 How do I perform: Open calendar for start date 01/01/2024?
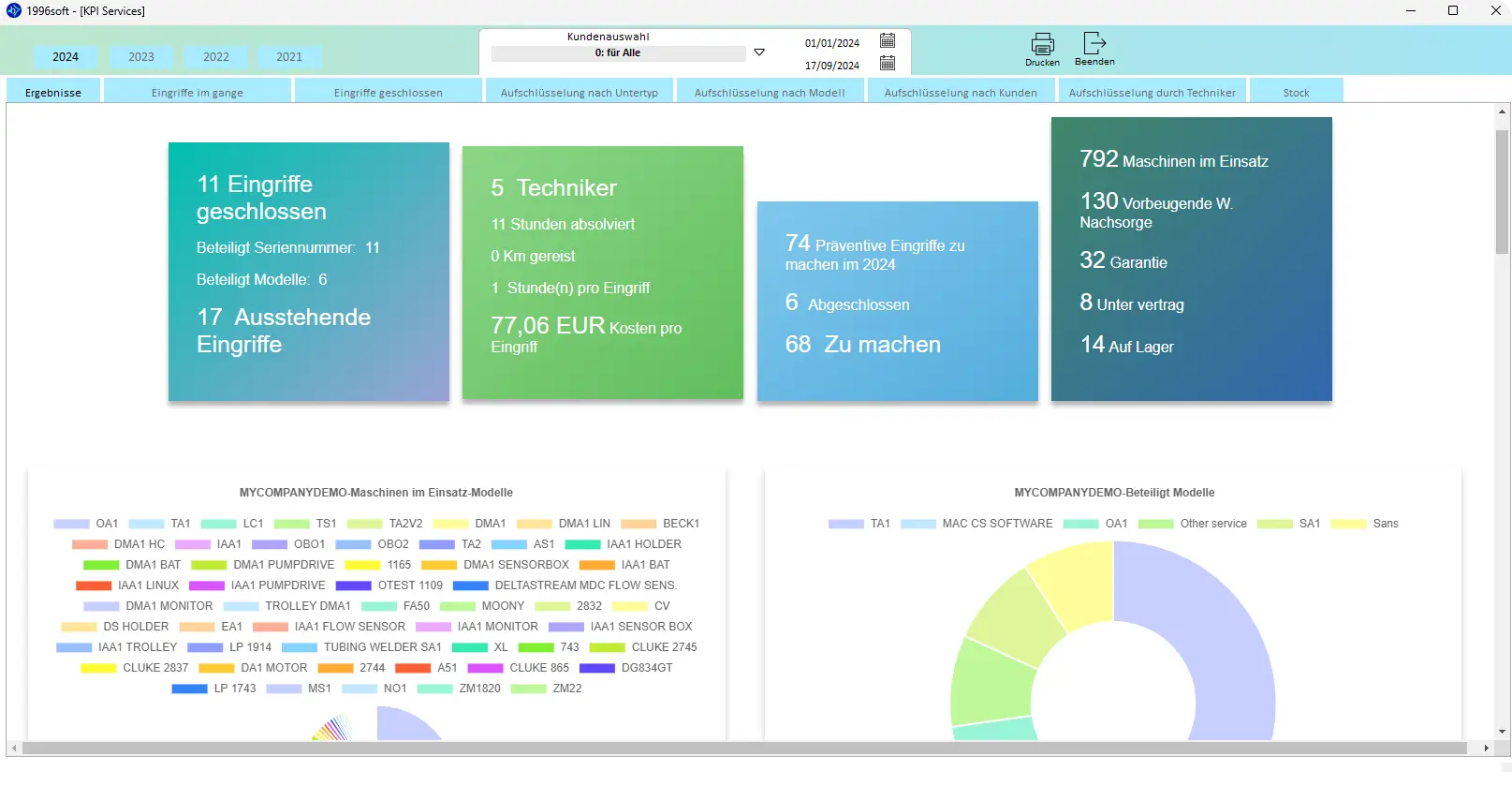pos(888,40)
